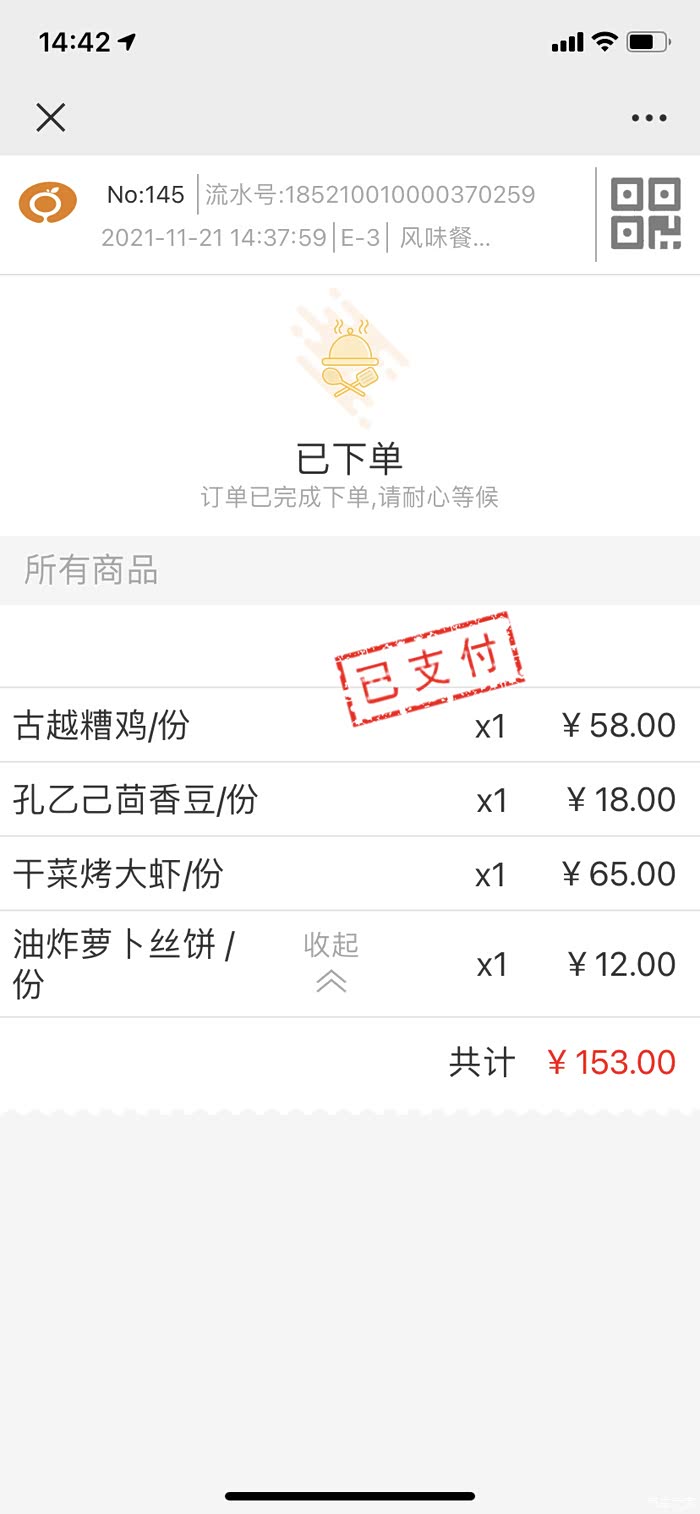
Task: Tap the 所有商品 section header
Action: (91, 570)
